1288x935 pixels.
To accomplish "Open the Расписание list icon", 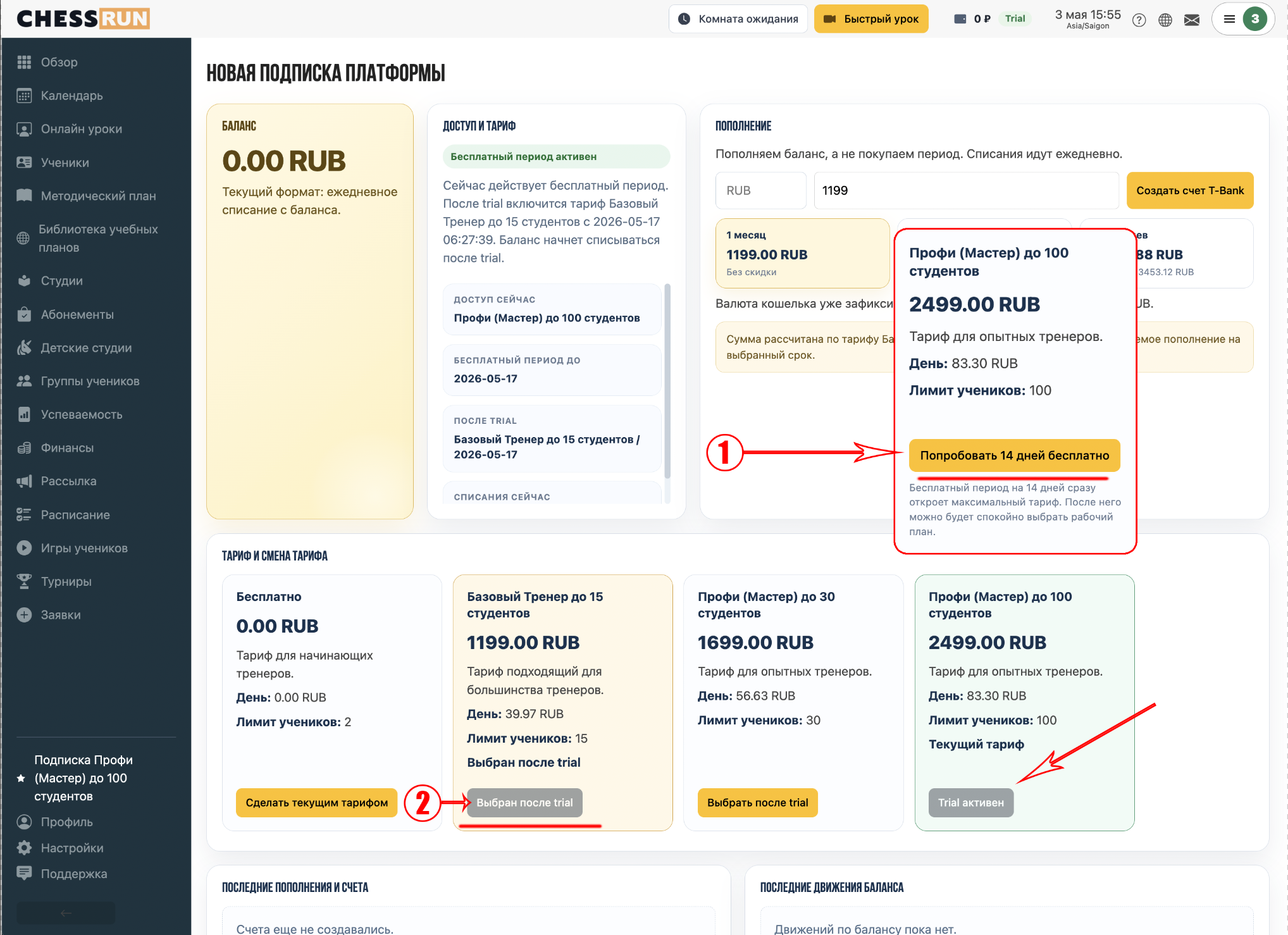I will 24,515.
